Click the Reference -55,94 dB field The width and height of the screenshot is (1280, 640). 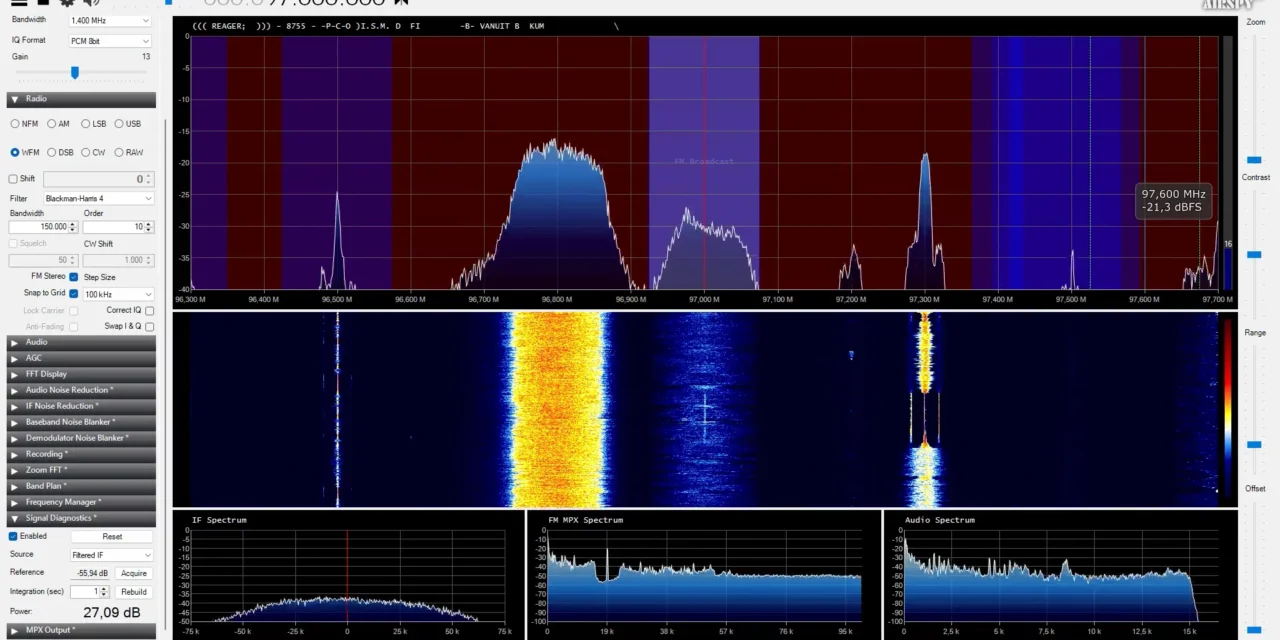pos(90,573)
